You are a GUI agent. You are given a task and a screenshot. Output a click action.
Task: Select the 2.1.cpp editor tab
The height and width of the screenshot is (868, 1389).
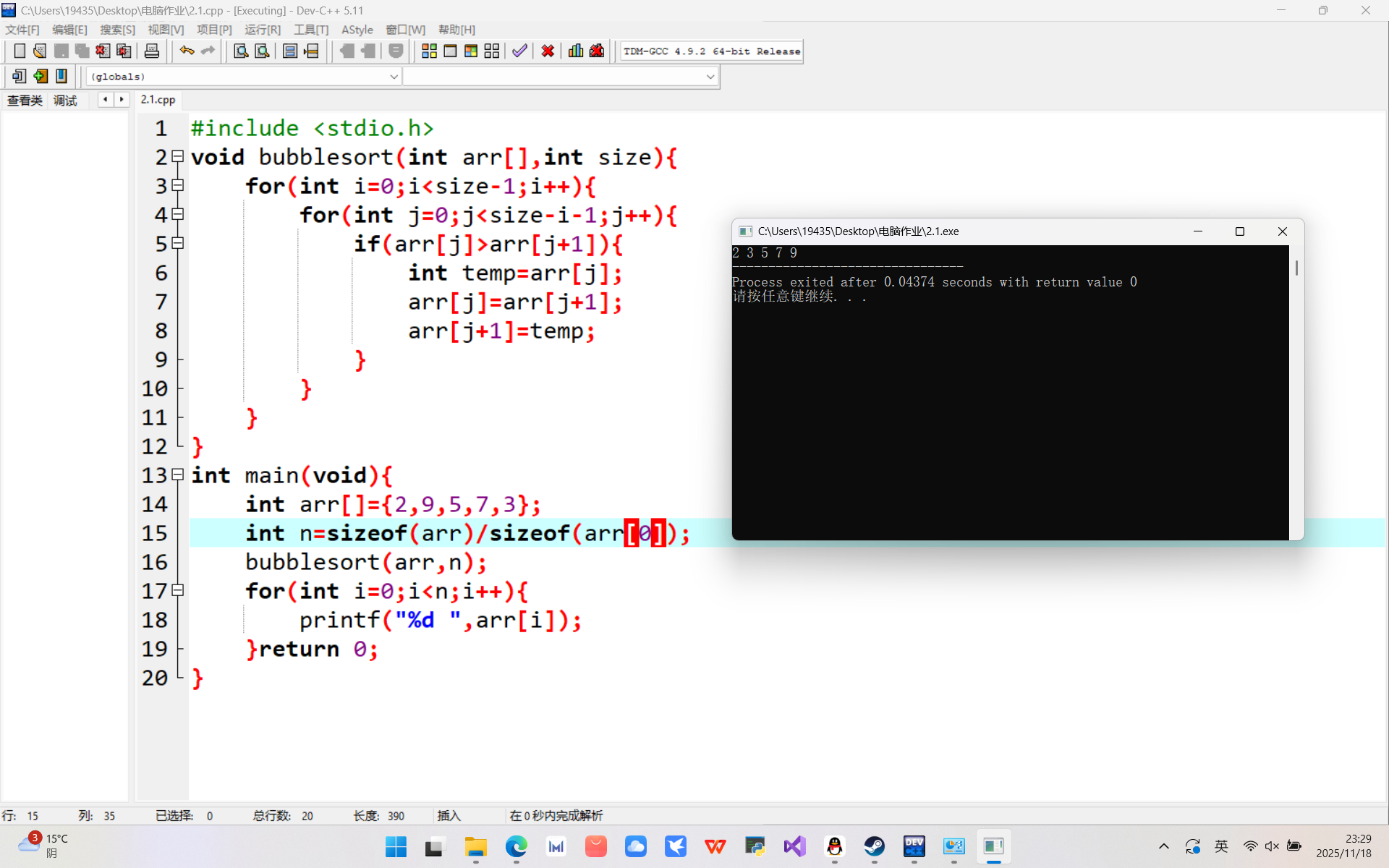[158, 100]
